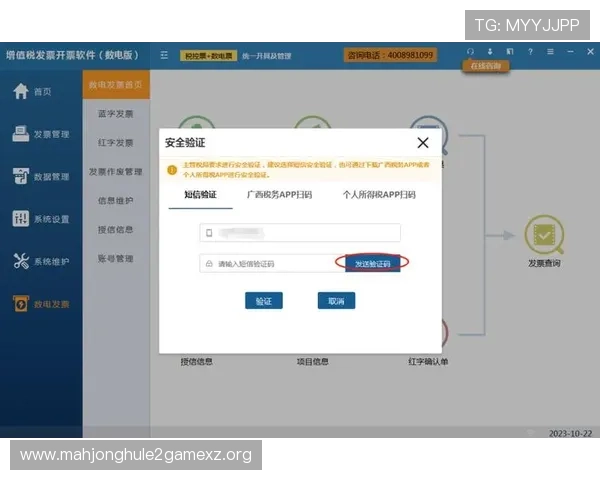The width and height of the screenshot is (600, 480).
Task: Close the 安全验证 dialog with X
Action: (x=423, y=143)
